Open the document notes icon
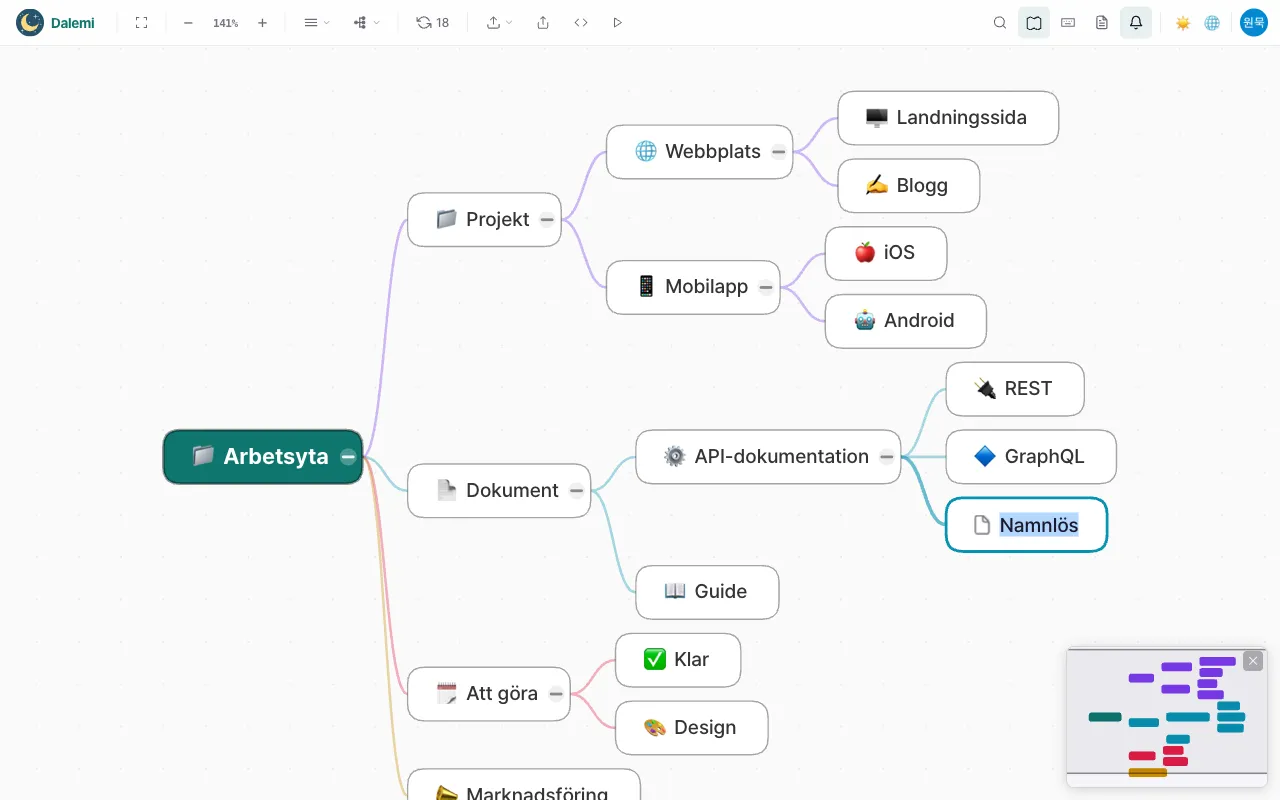Image resolution: width=1280 pixels, height=800 pixels. tap(1102, 22)
